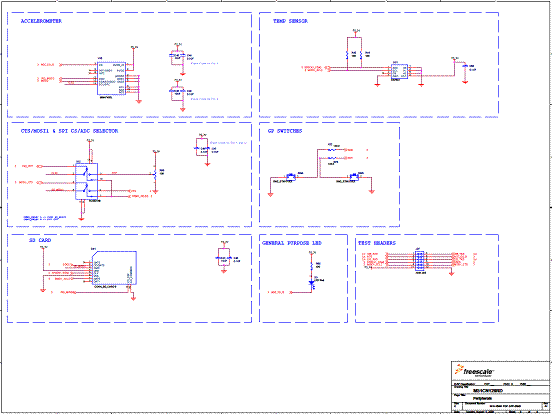553x415 pixels.
Task: Select the SD card connector symbol
Action: [x=114, y=268]
